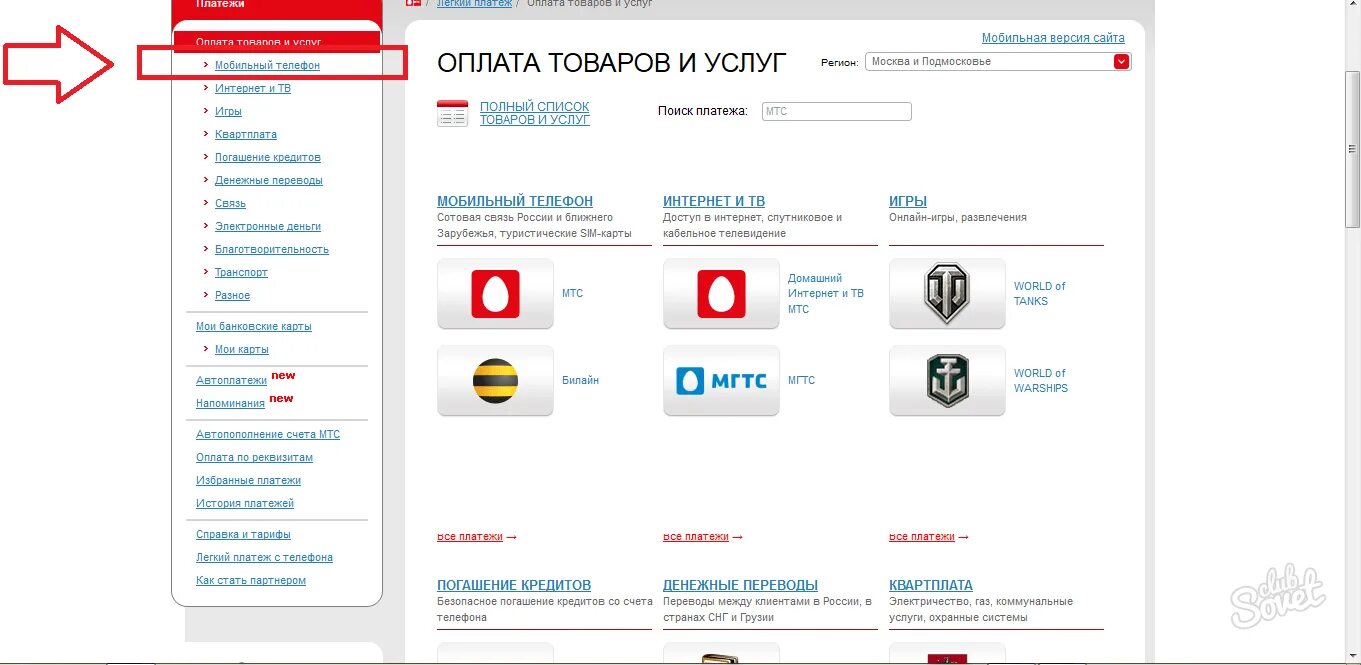Expand the Разное sidebar category

coord(232,295)
